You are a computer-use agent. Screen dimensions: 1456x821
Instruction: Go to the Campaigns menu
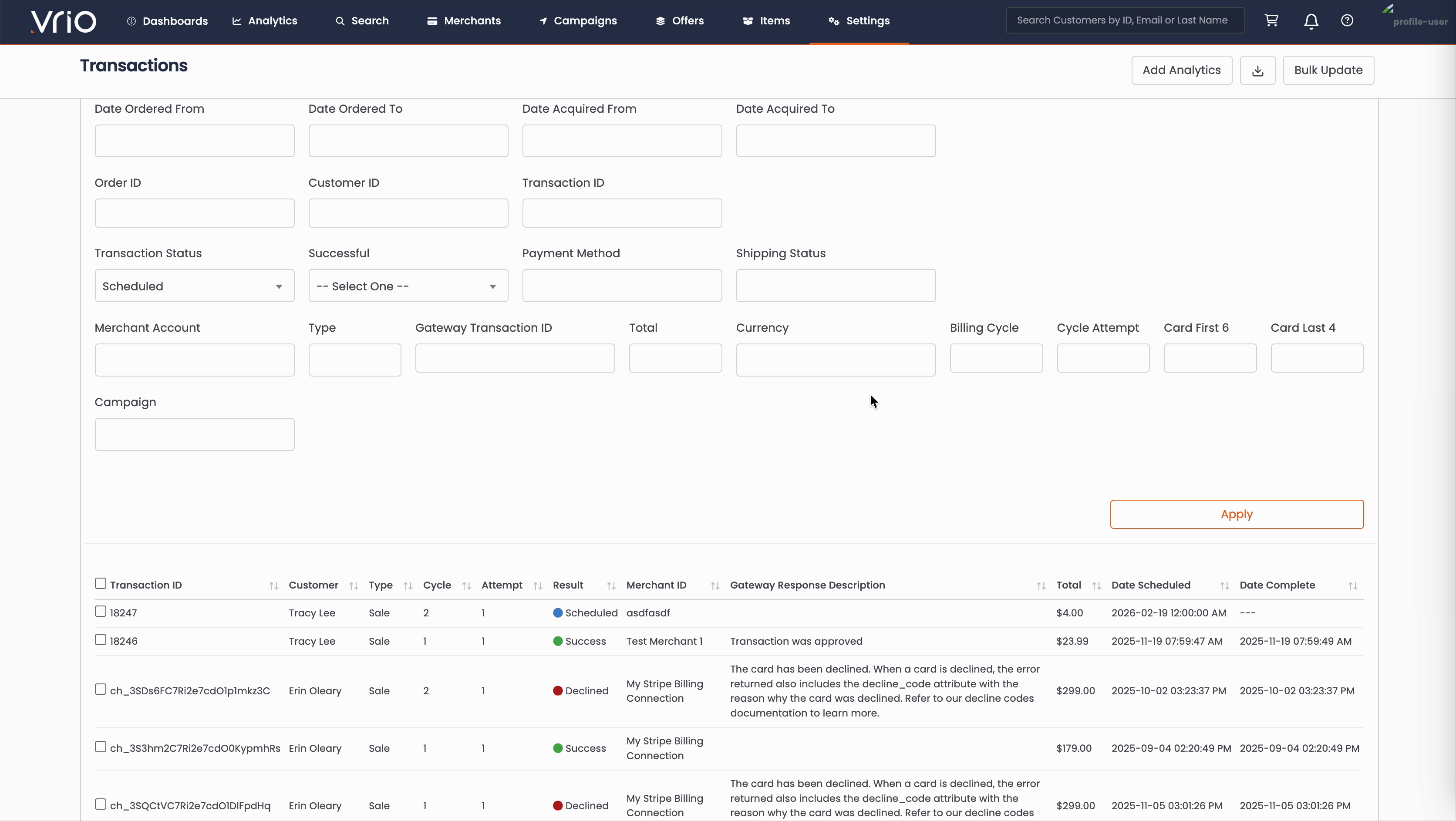(578, 21)
